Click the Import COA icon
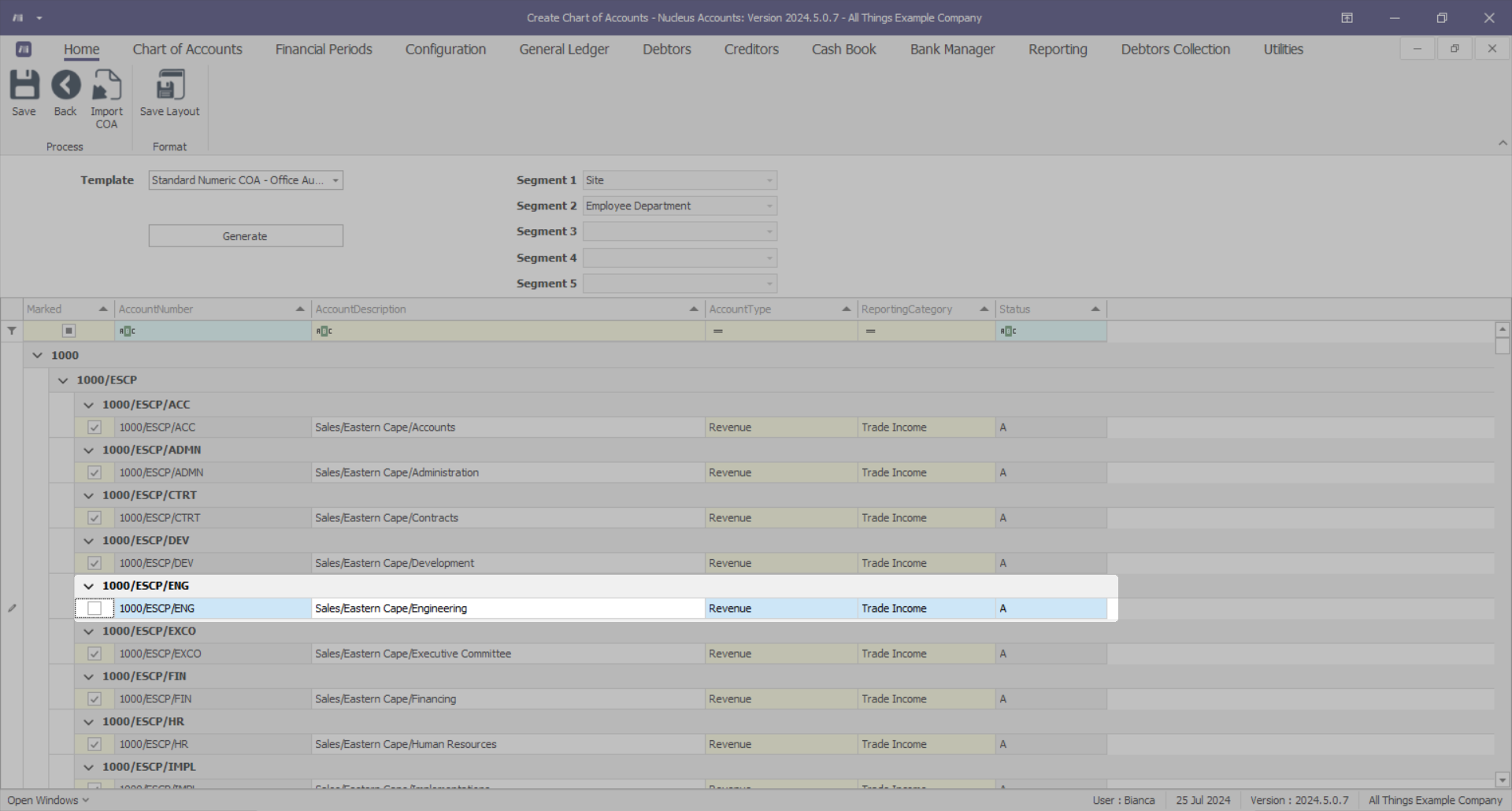Screen dimensions: 1512x811 click(x=106, y=85)
